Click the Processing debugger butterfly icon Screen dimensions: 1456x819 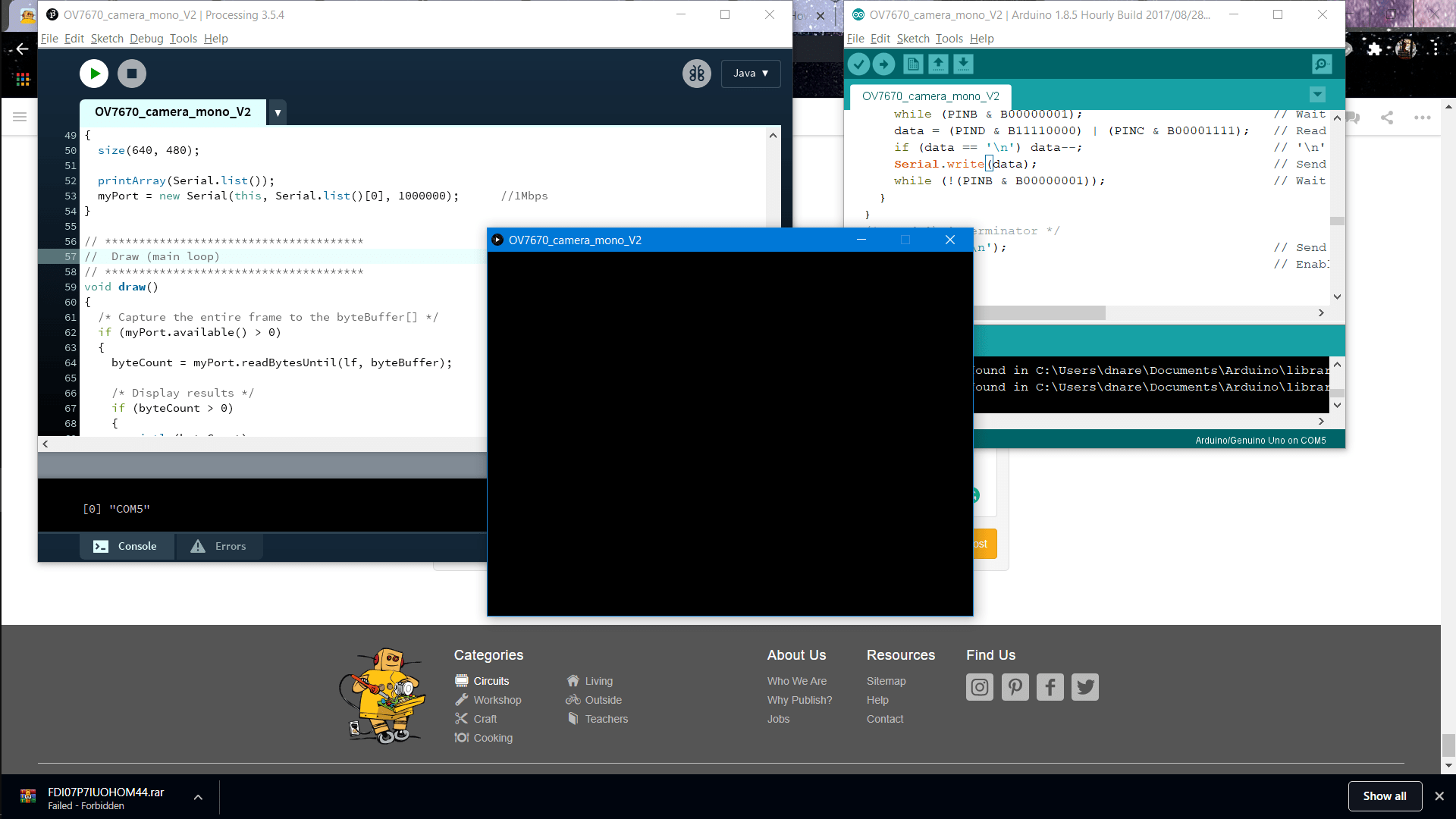[x=696, y=74]
